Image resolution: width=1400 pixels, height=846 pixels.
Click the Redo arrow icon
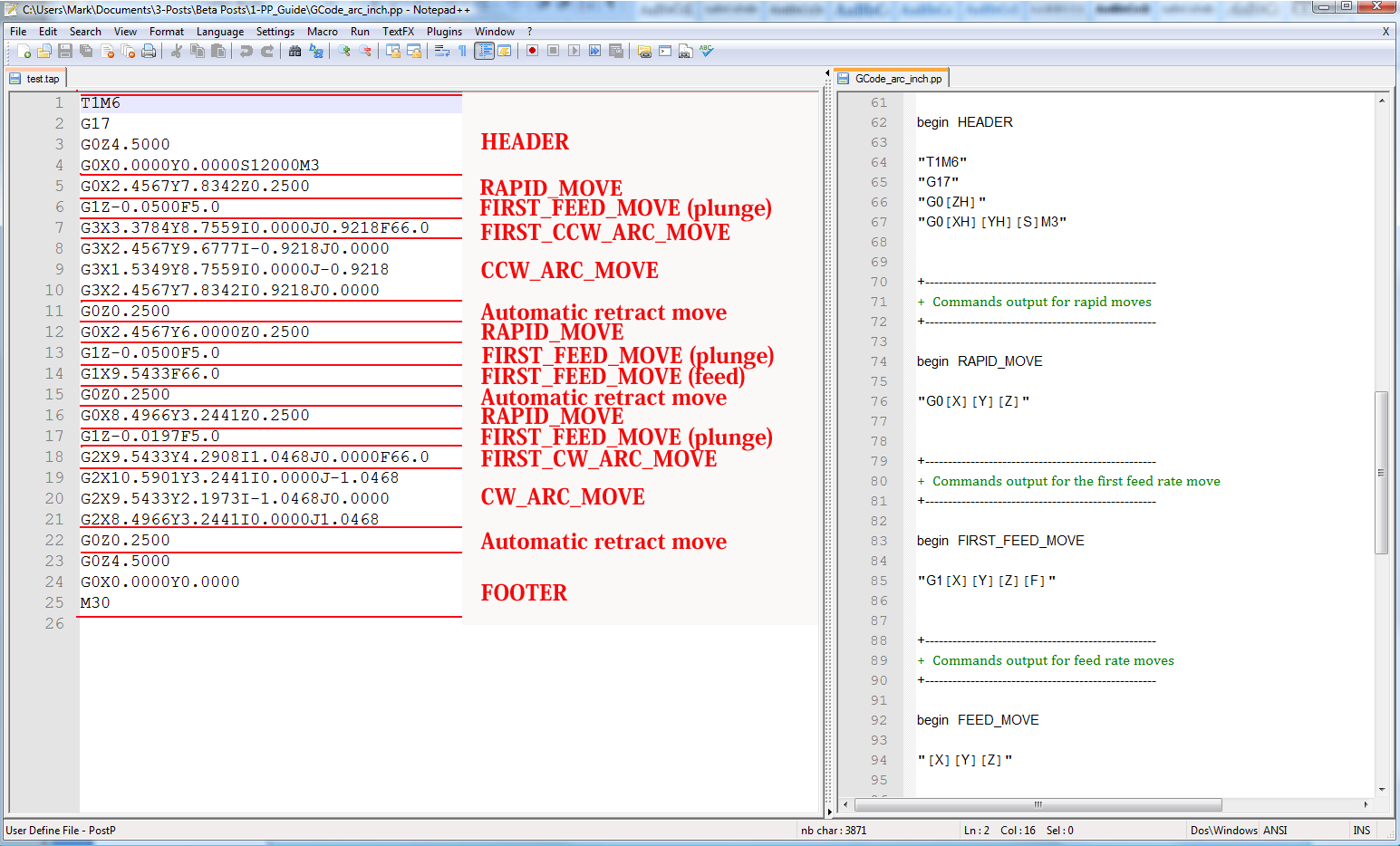coord(267,51)
